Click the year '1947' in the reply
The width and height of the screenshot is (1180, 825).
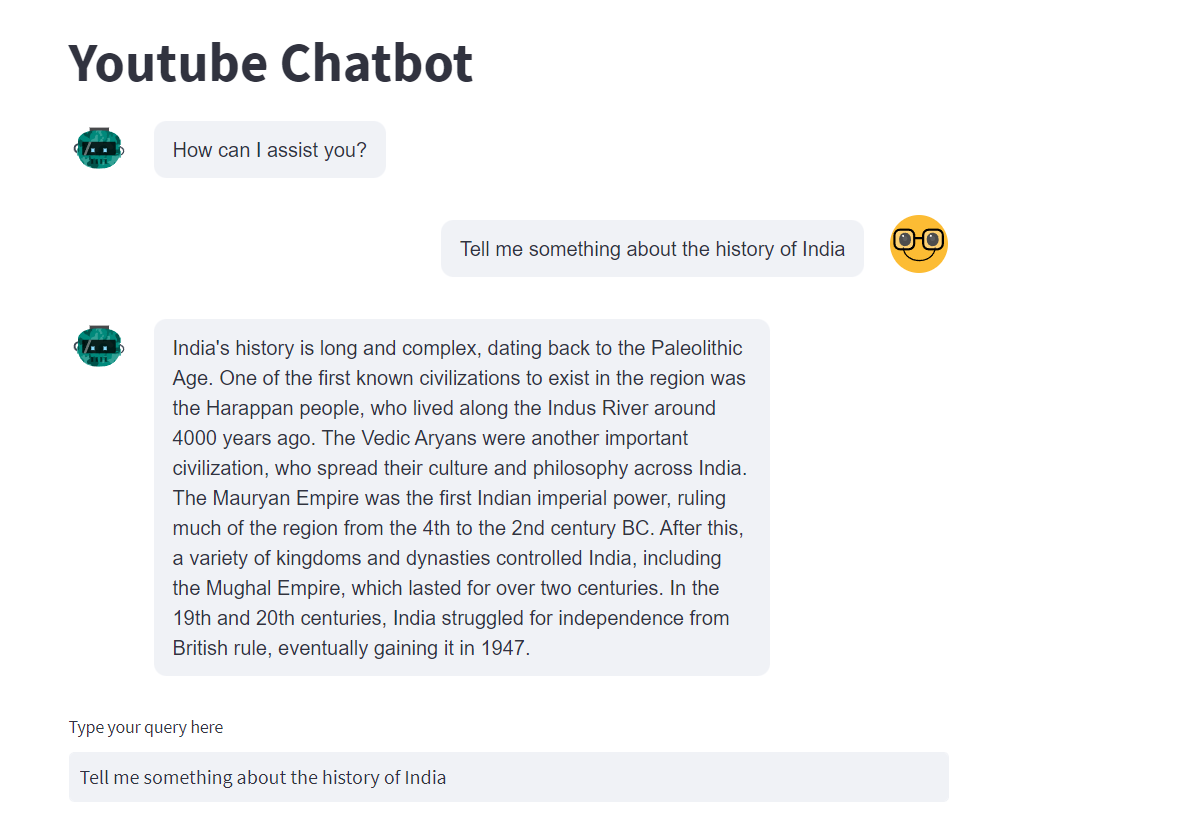tap(503, 648)
